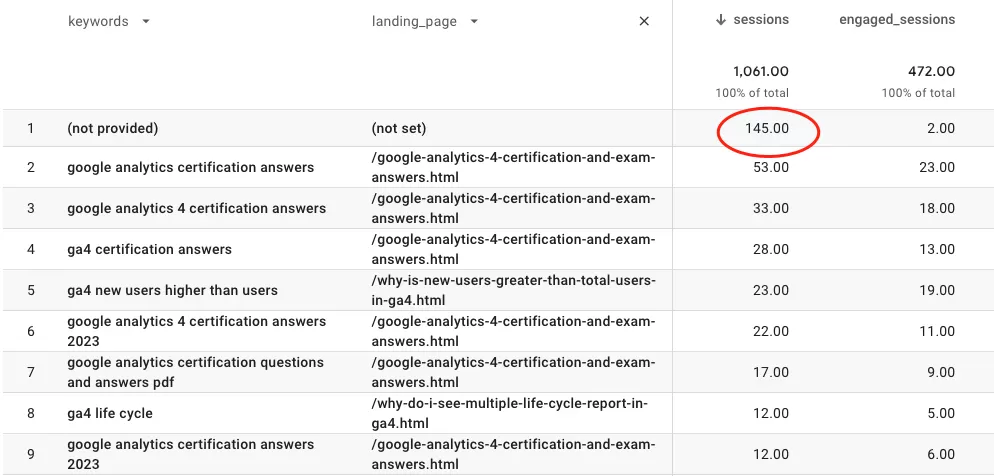Click the 53.00 sessions value
994x476 pixels.
click(771, 167)
